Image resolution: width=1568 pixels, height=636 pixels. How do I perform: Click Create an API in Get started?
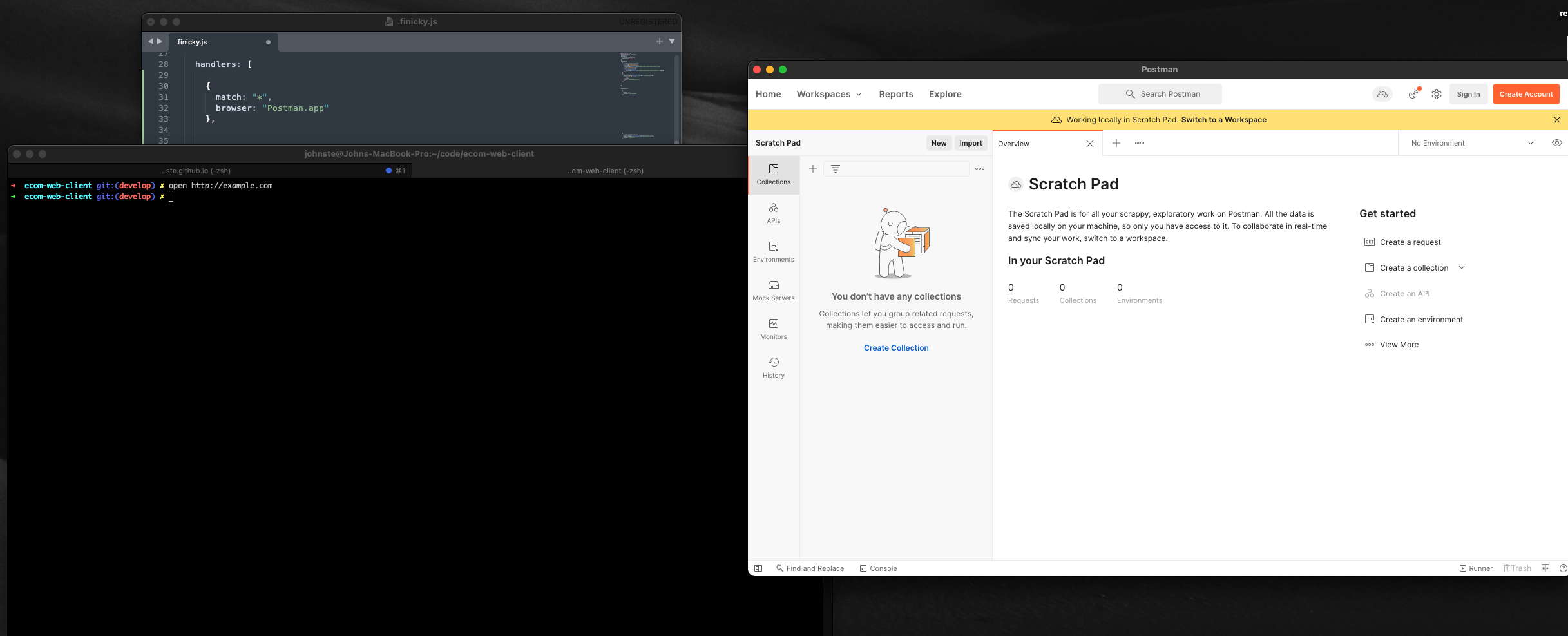[x=1397, y=294]
